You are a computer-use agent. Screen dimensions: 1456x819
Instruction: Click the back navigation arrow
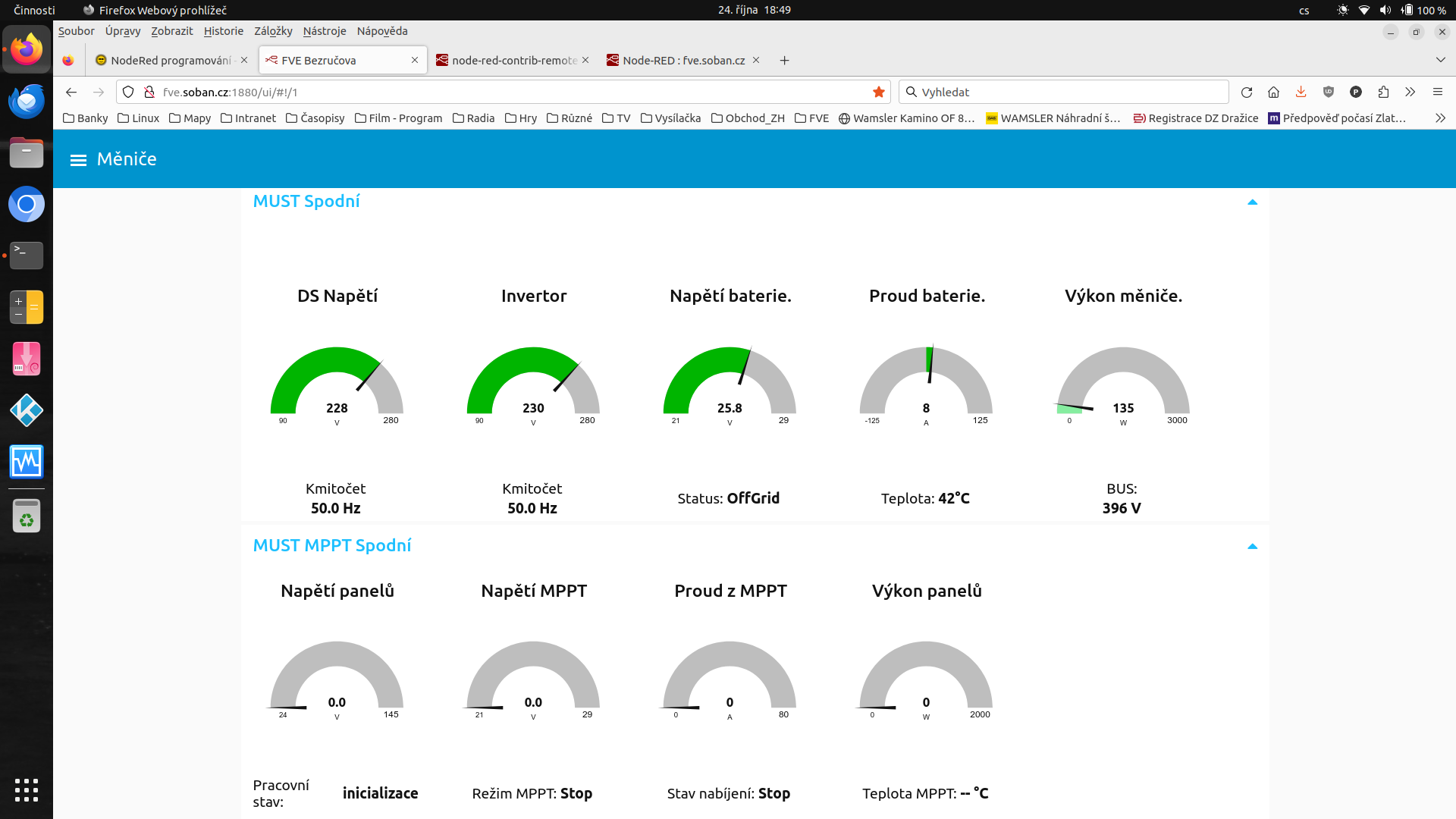(x=71, y=92)
